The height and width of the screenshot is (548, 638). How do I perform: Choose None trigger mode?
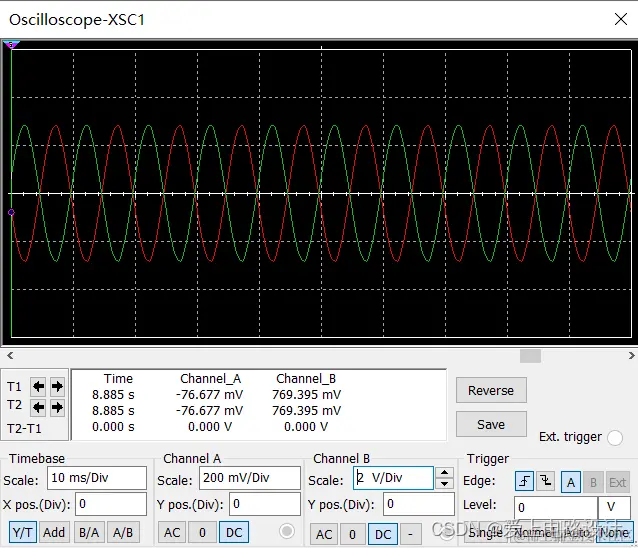[614, 533]
